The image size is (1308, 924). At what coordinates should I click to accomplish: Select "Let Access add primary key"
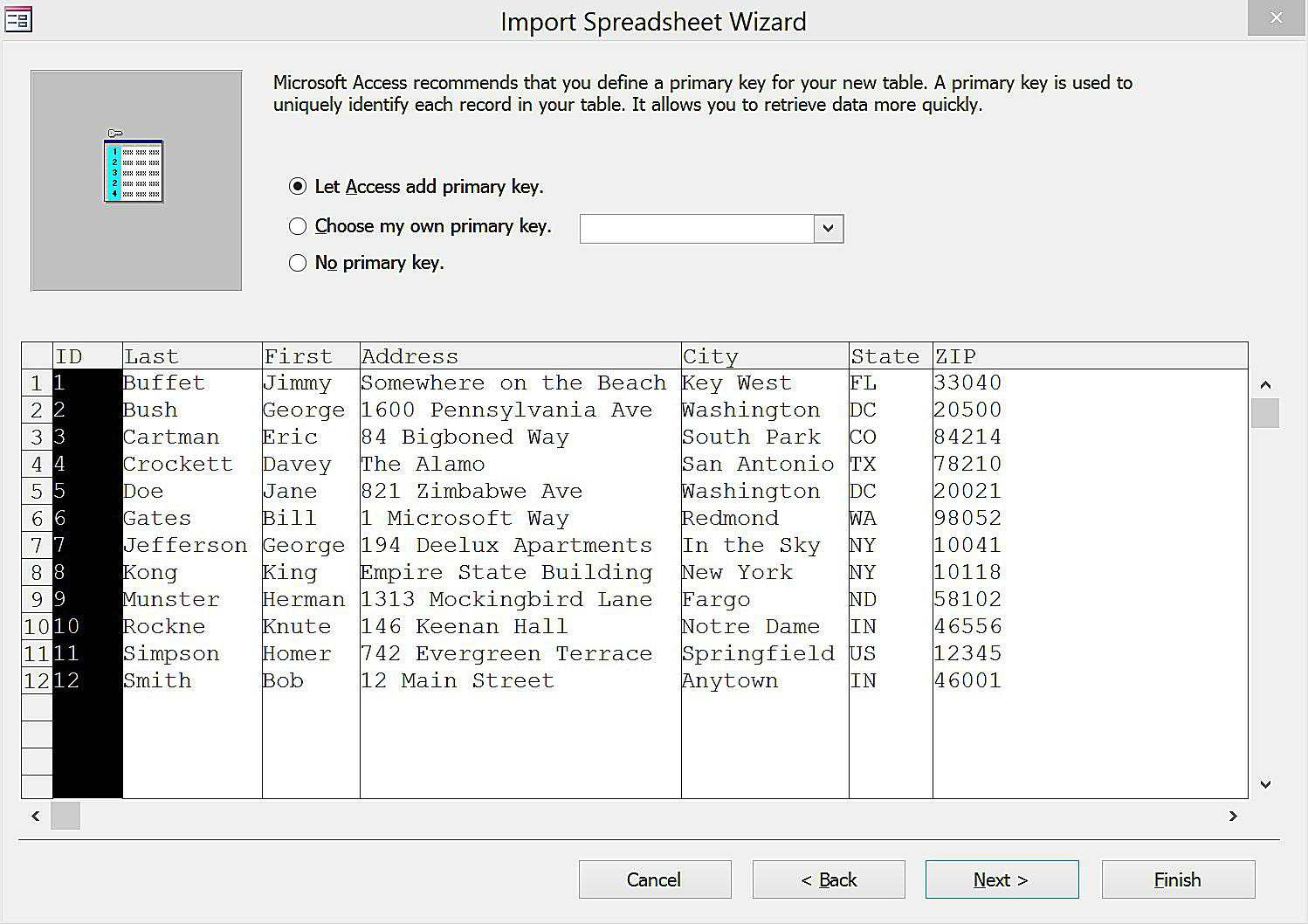point(298,186)
